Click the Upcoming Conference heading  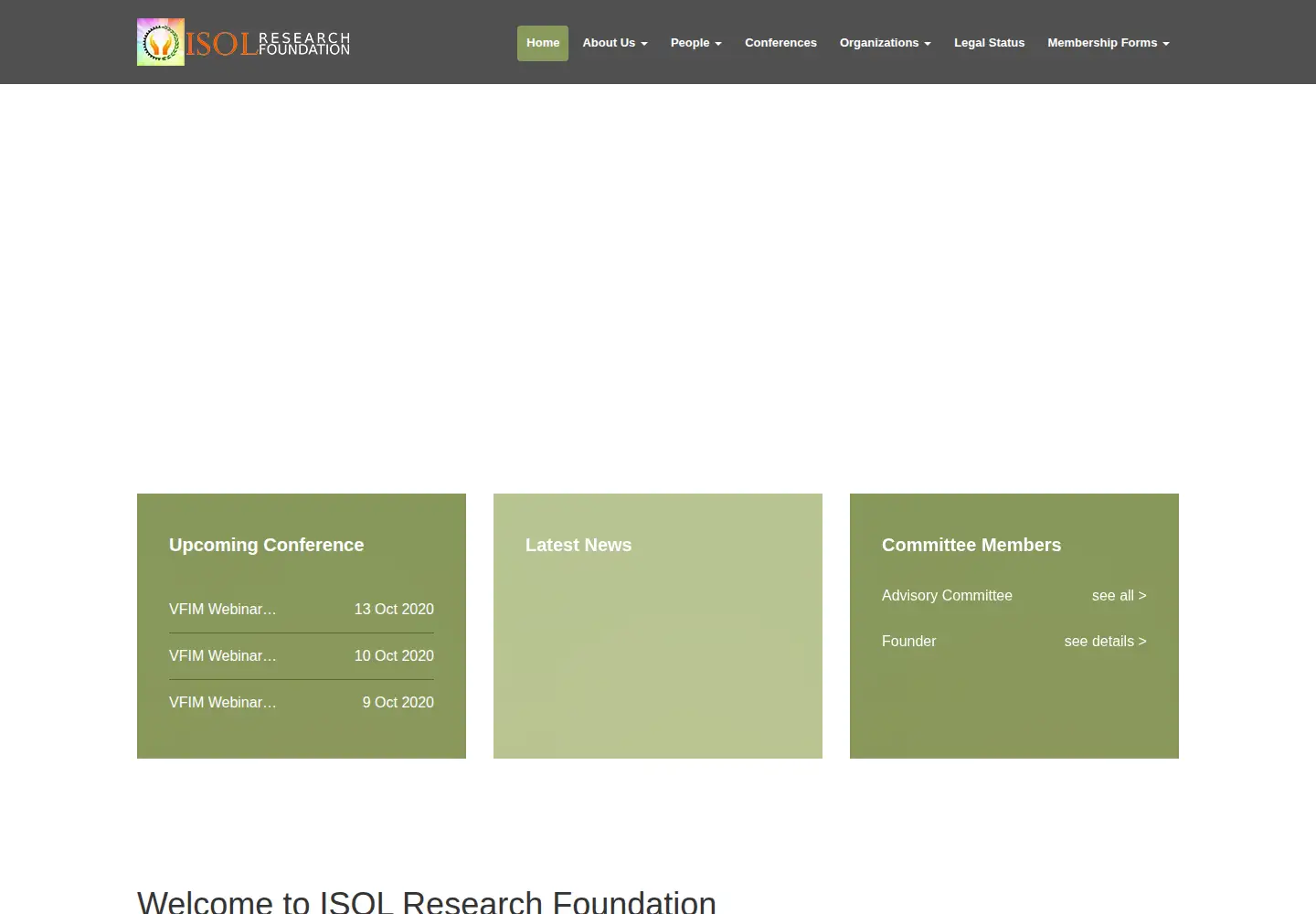[266, 545]
